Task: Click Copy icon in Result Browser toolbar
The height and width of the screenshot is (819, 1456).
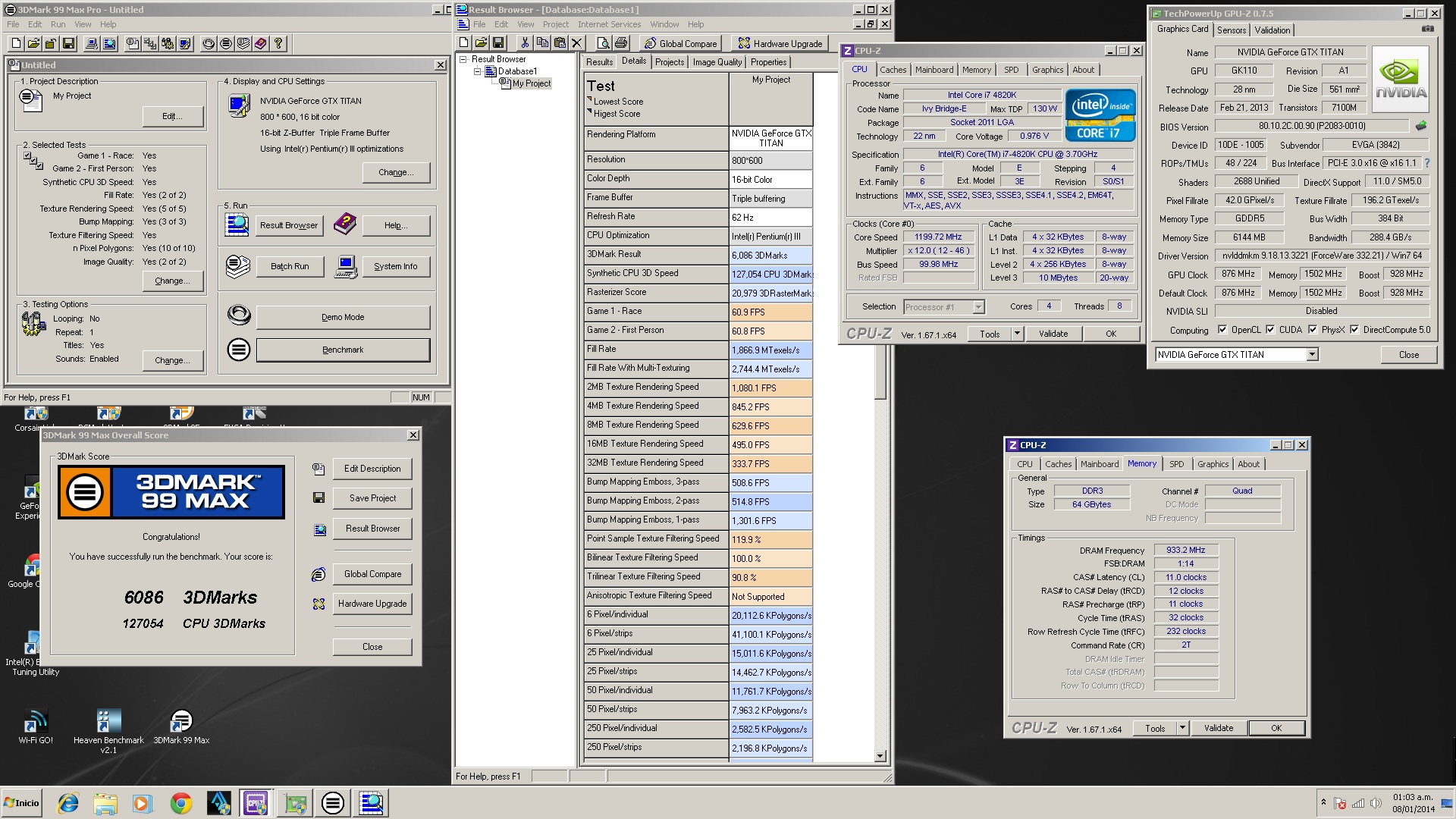Action: click(541, 42)
